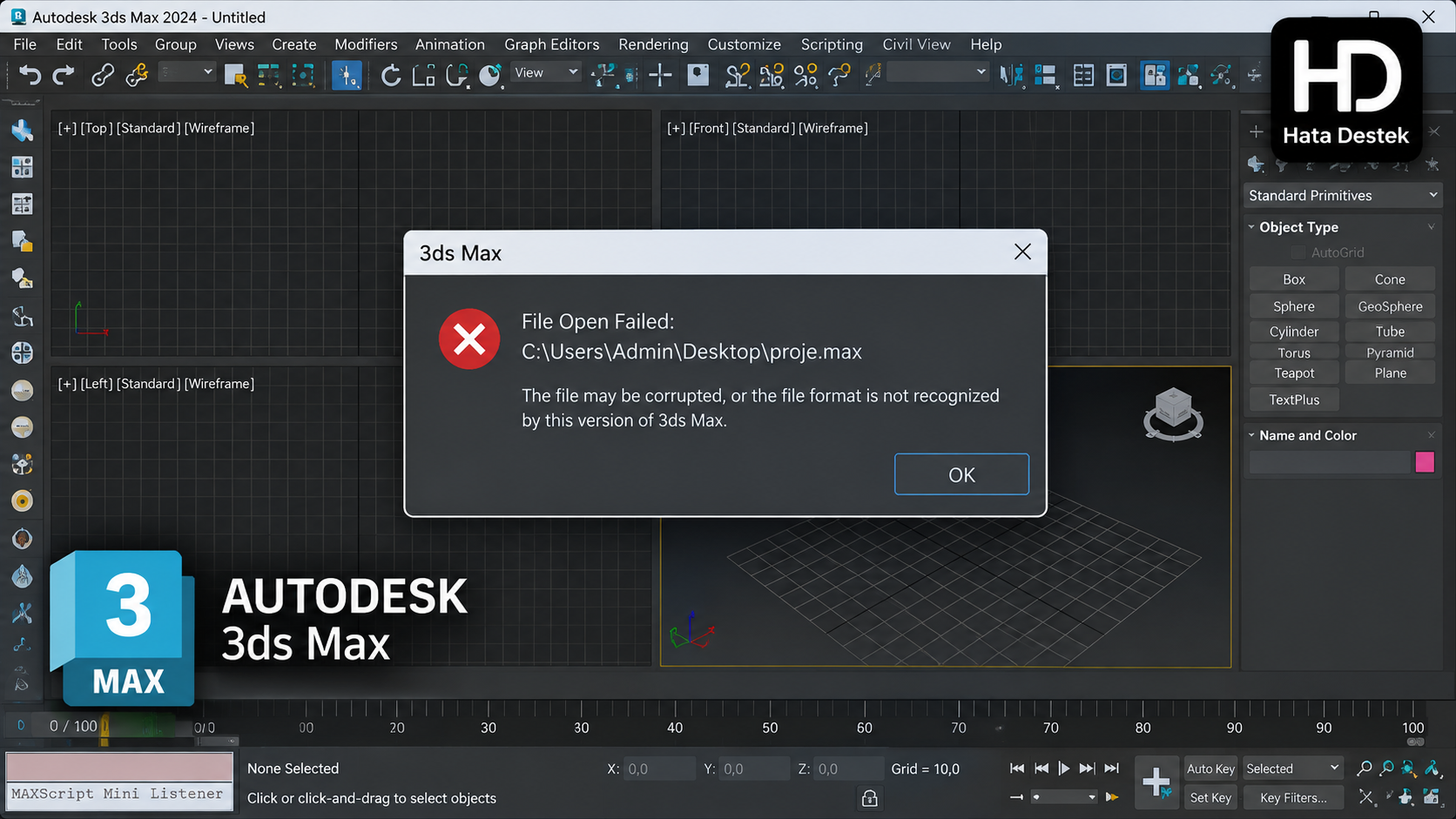Open the Wireframe shading menu in Front viewport

point(833,128)
